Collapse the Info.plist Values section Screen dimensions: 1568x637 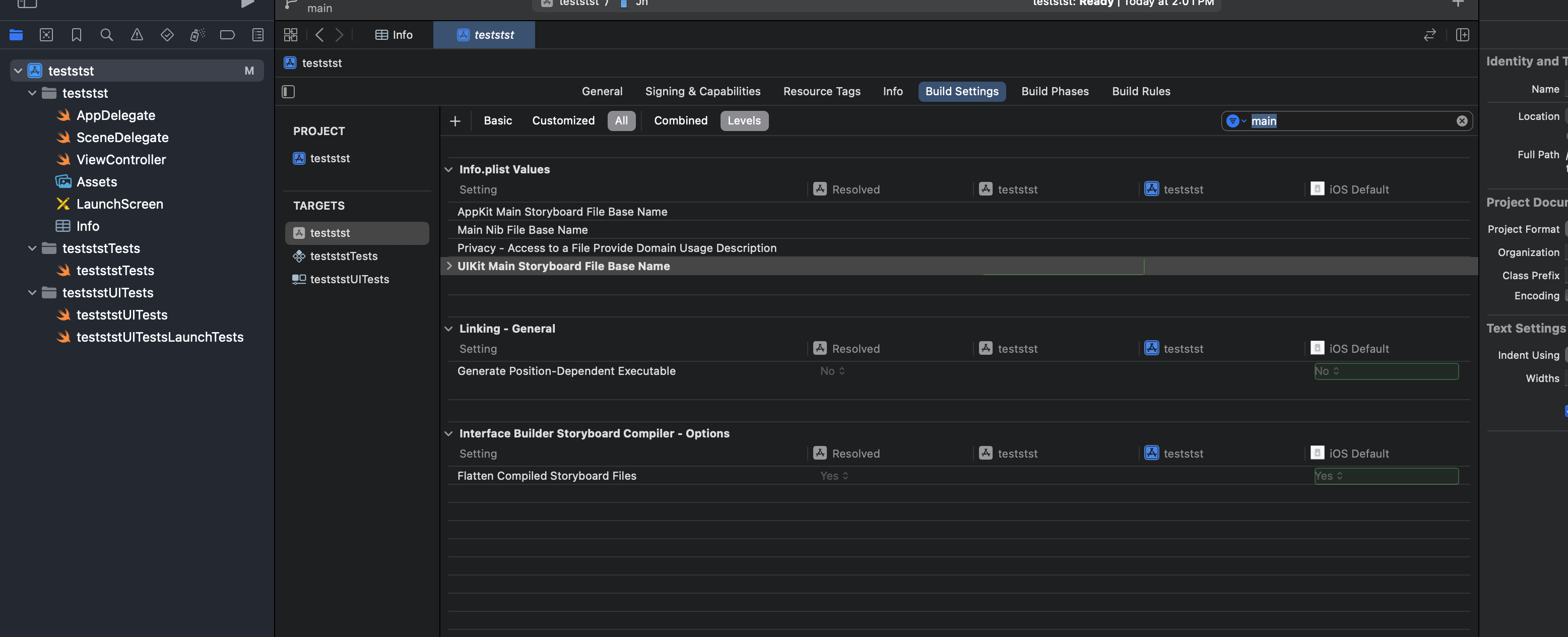tap(448, 169)
